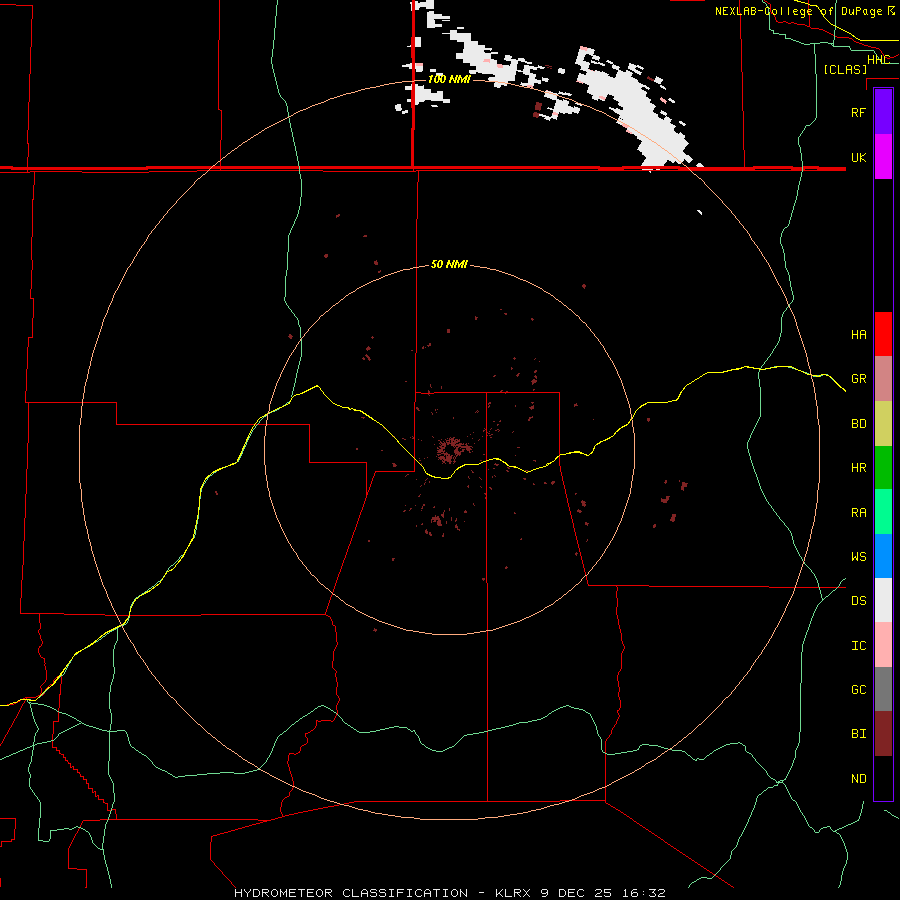This screenshot has width=900, height=900.
Task: Click the WS legend label
Action: (x=859, y=556)
